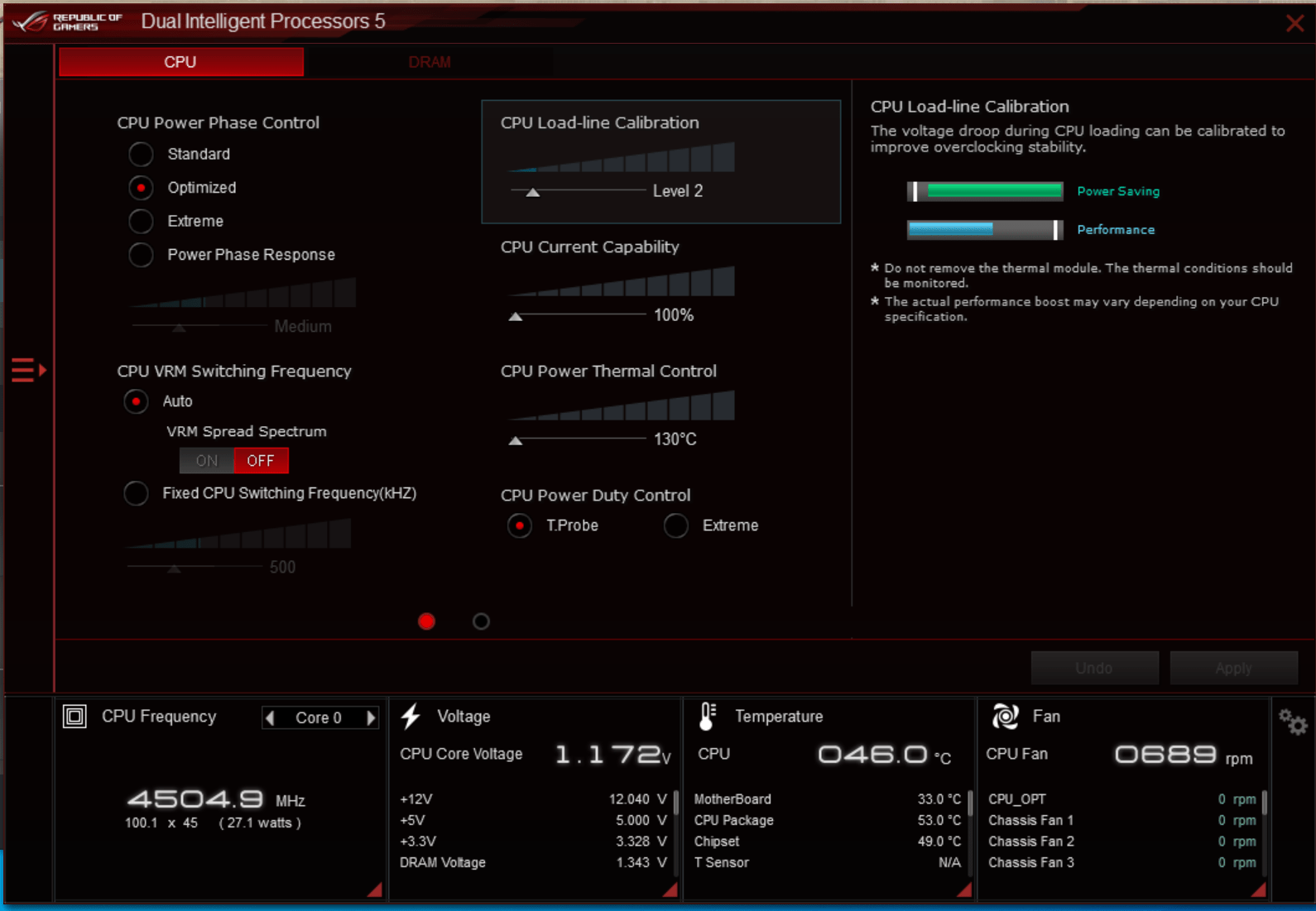Open the red side menu hamburger icon

point(28,370)
